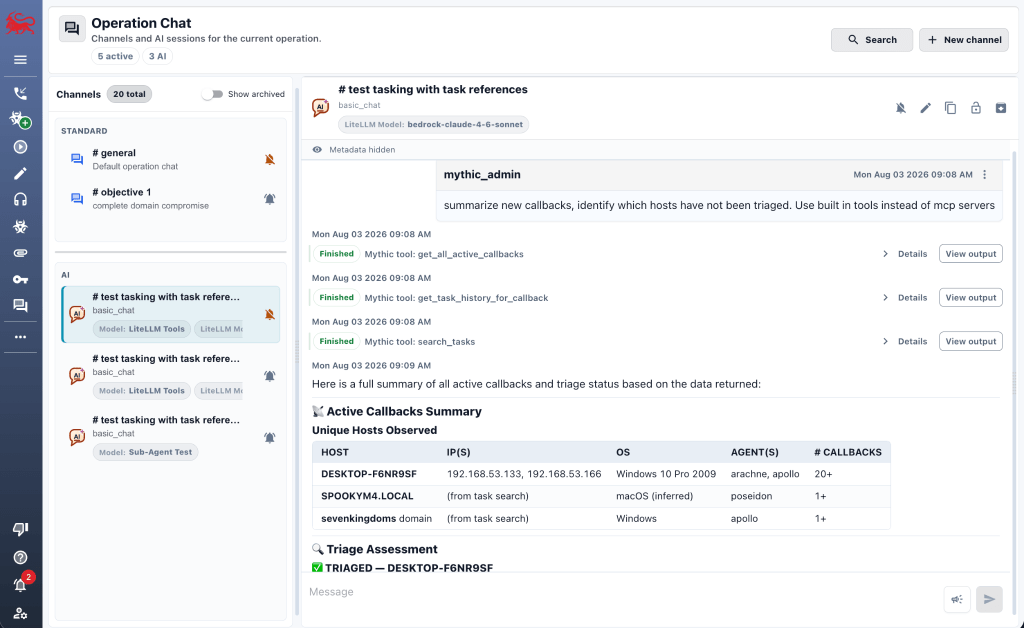Open the biohazard icon in sidebar
Viewport: 1024px width, 628px height.
20,227
